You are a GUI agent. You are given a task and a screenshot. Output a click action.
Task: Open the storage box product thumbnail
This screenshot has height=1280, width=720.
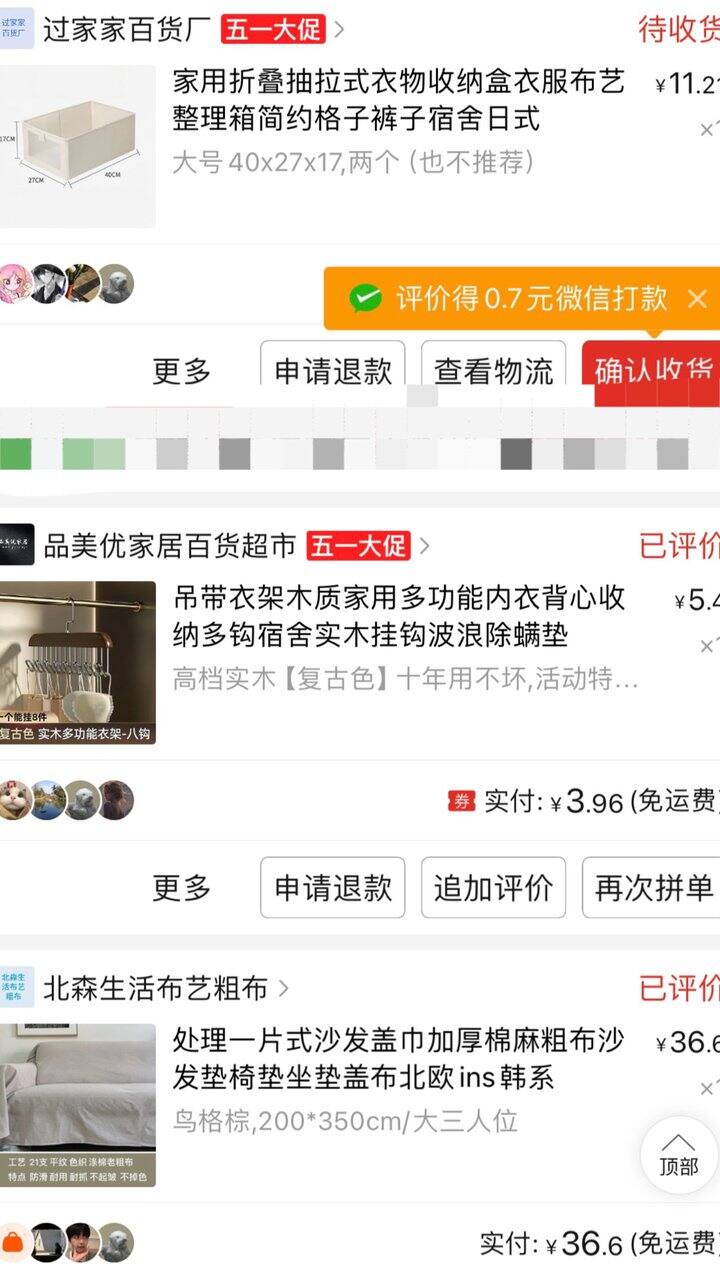[77, 147]
